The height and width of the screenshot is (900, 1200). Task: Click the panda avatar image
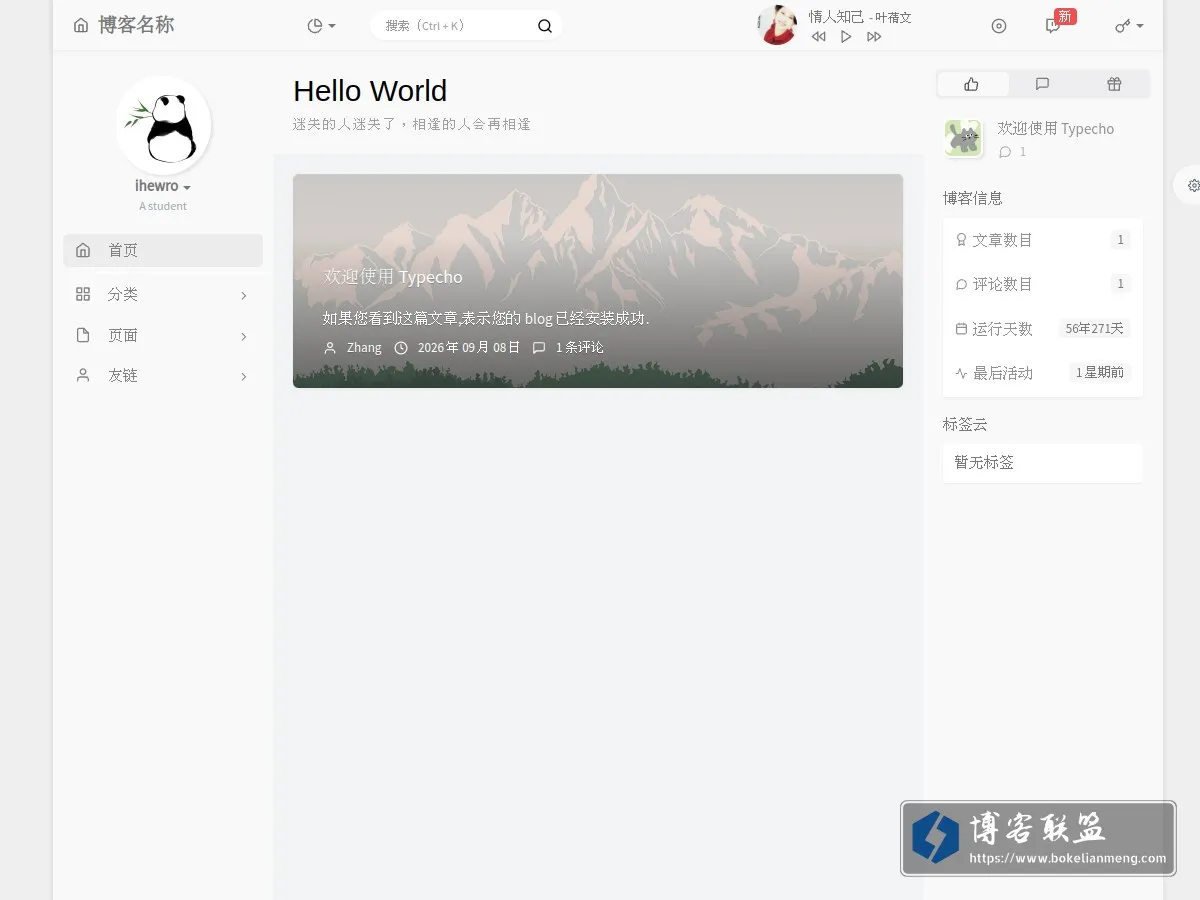pyautogui.click(x=163, y=125)
